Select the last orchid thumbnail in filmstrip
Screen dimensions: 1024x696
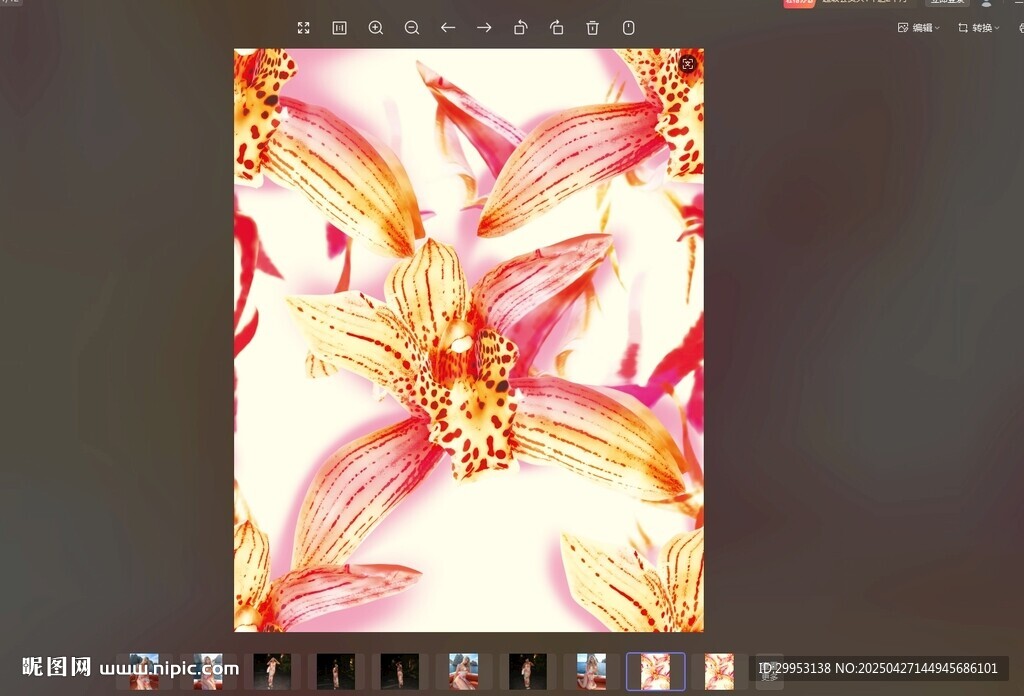(x=719, y=671)
